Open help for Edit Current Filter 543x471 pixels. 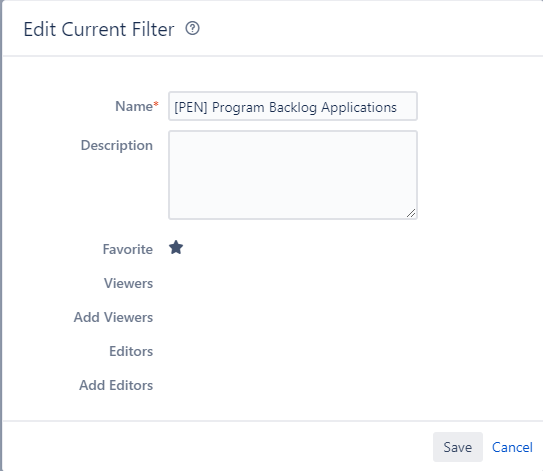coord(192,28)
